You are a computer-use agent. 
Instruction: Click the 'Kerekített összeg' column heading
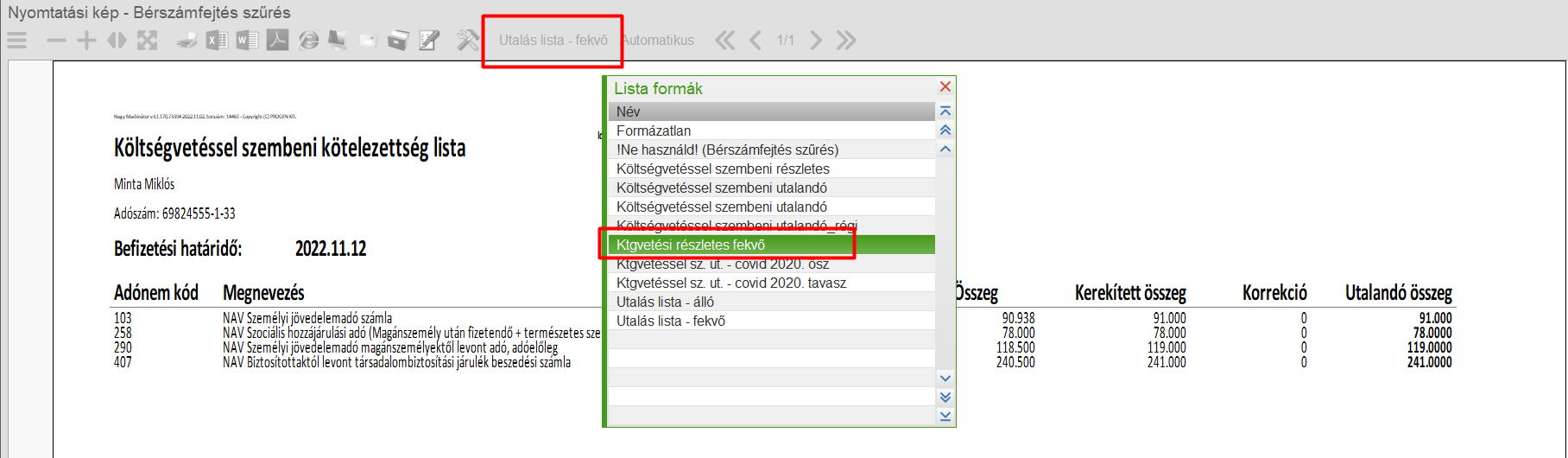tap(1130, 293)
